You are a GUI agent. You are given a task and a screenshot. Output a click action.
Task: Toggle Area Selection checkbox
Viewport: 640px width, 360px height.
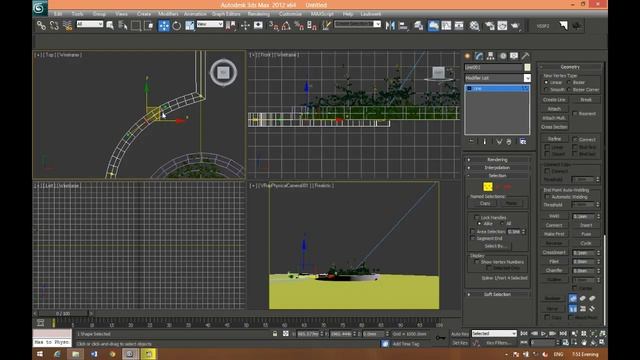pos(473,231)
